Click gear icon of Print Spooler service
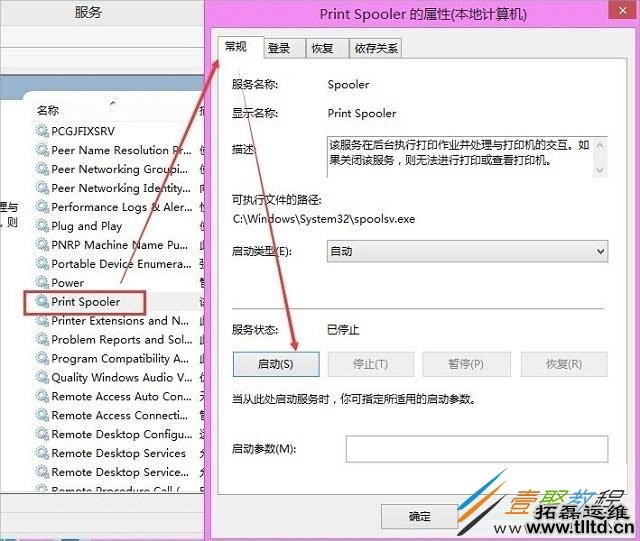This screenshot has height=541, width=640. point(42,301)
